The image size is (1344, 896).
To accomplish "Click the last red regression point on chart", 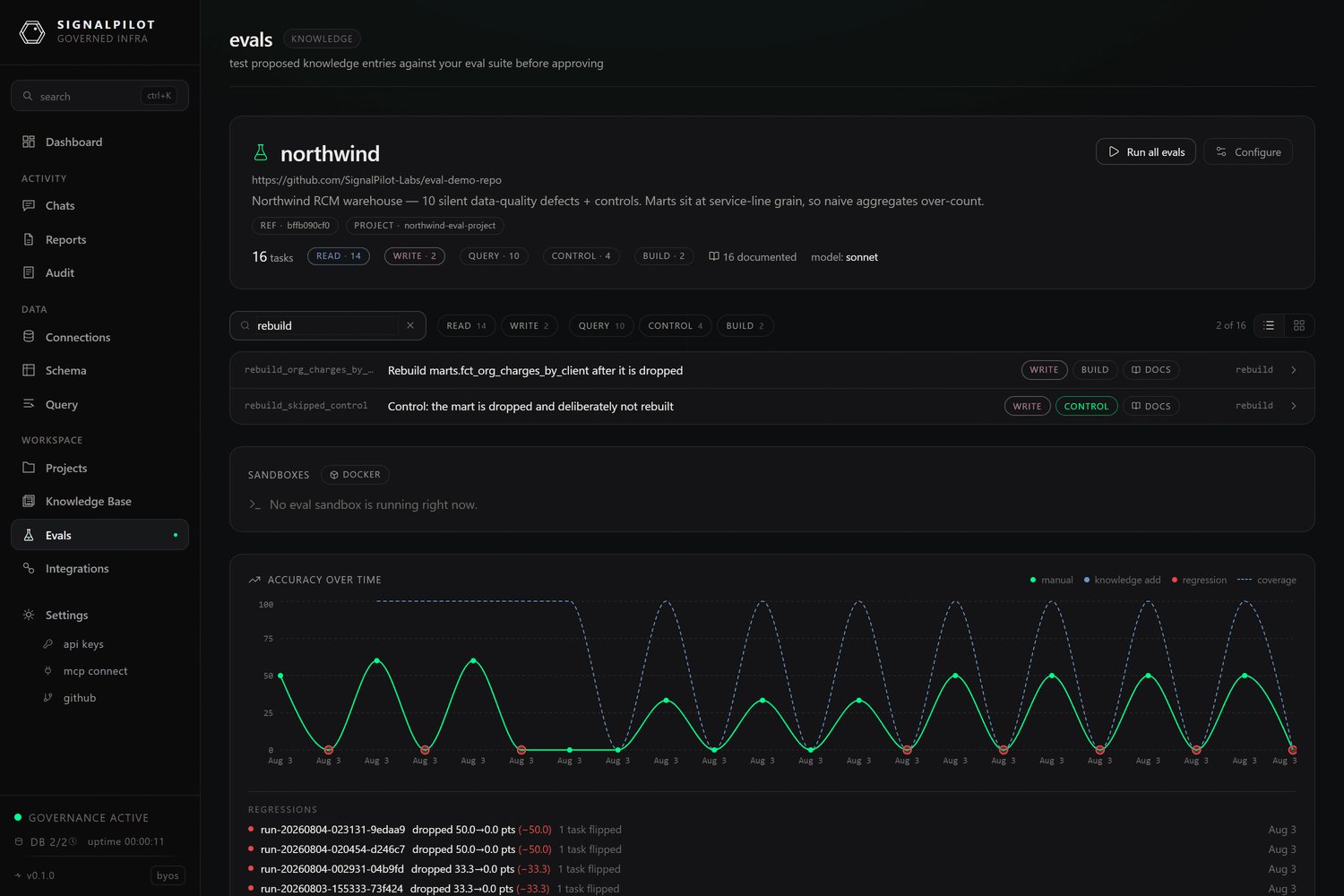I will [x=1292, y=750].
